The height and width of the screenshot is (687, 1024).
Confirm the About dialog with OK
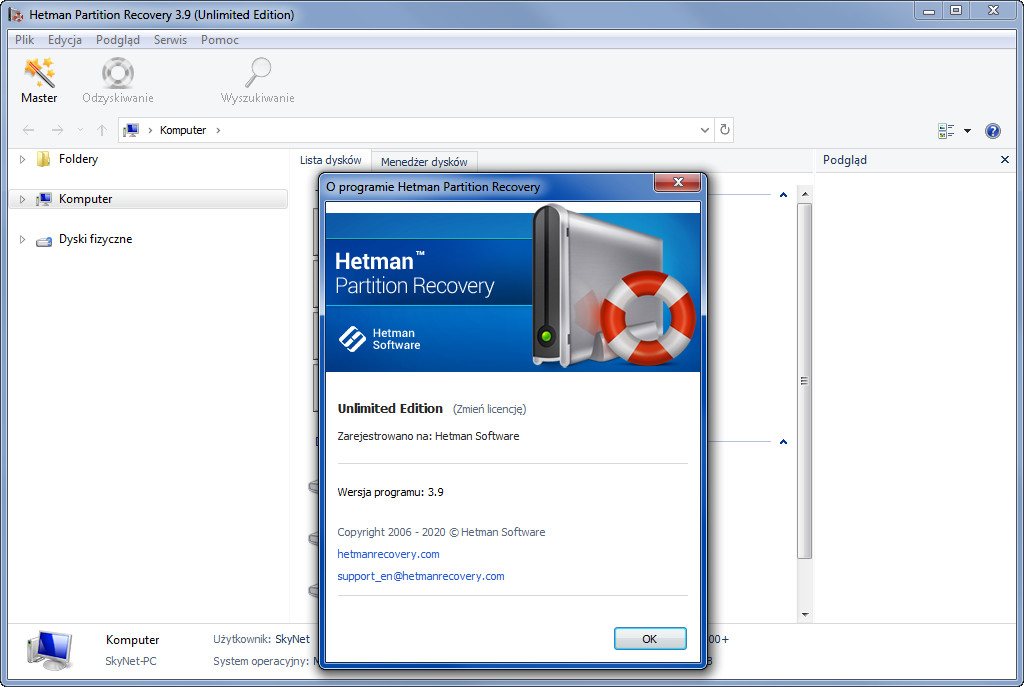pyautogui.click(x=650, y=639)
